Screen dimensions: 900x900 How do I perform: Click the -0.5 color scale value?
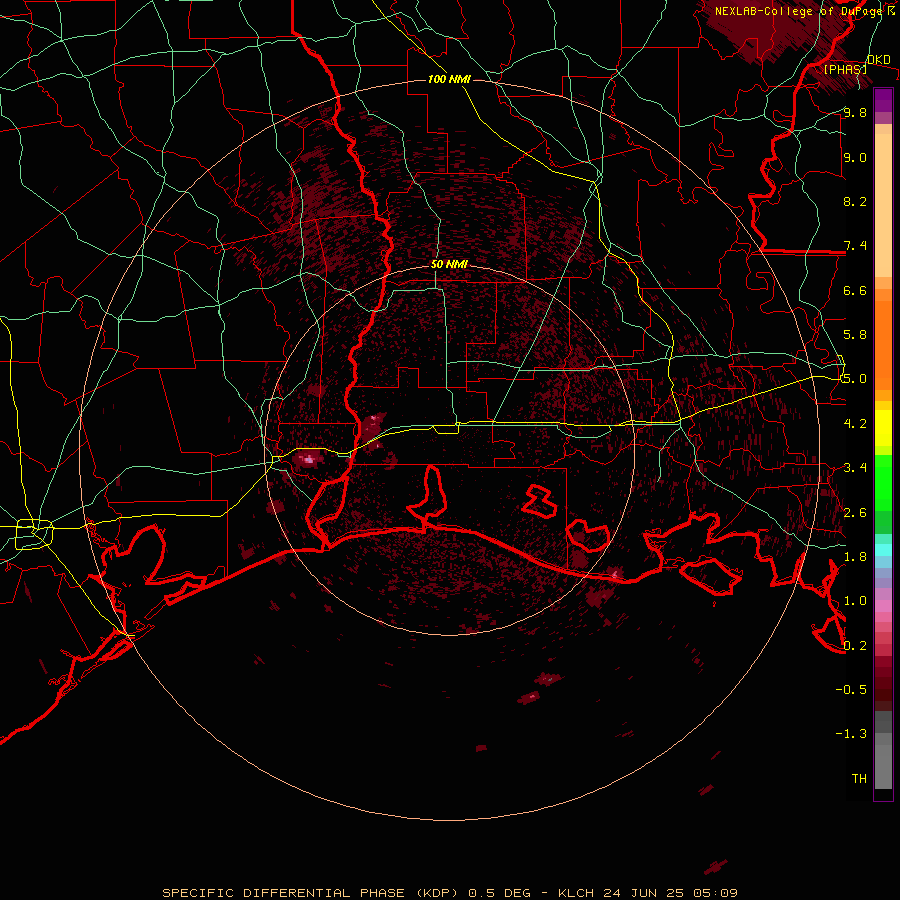point(851,690)
